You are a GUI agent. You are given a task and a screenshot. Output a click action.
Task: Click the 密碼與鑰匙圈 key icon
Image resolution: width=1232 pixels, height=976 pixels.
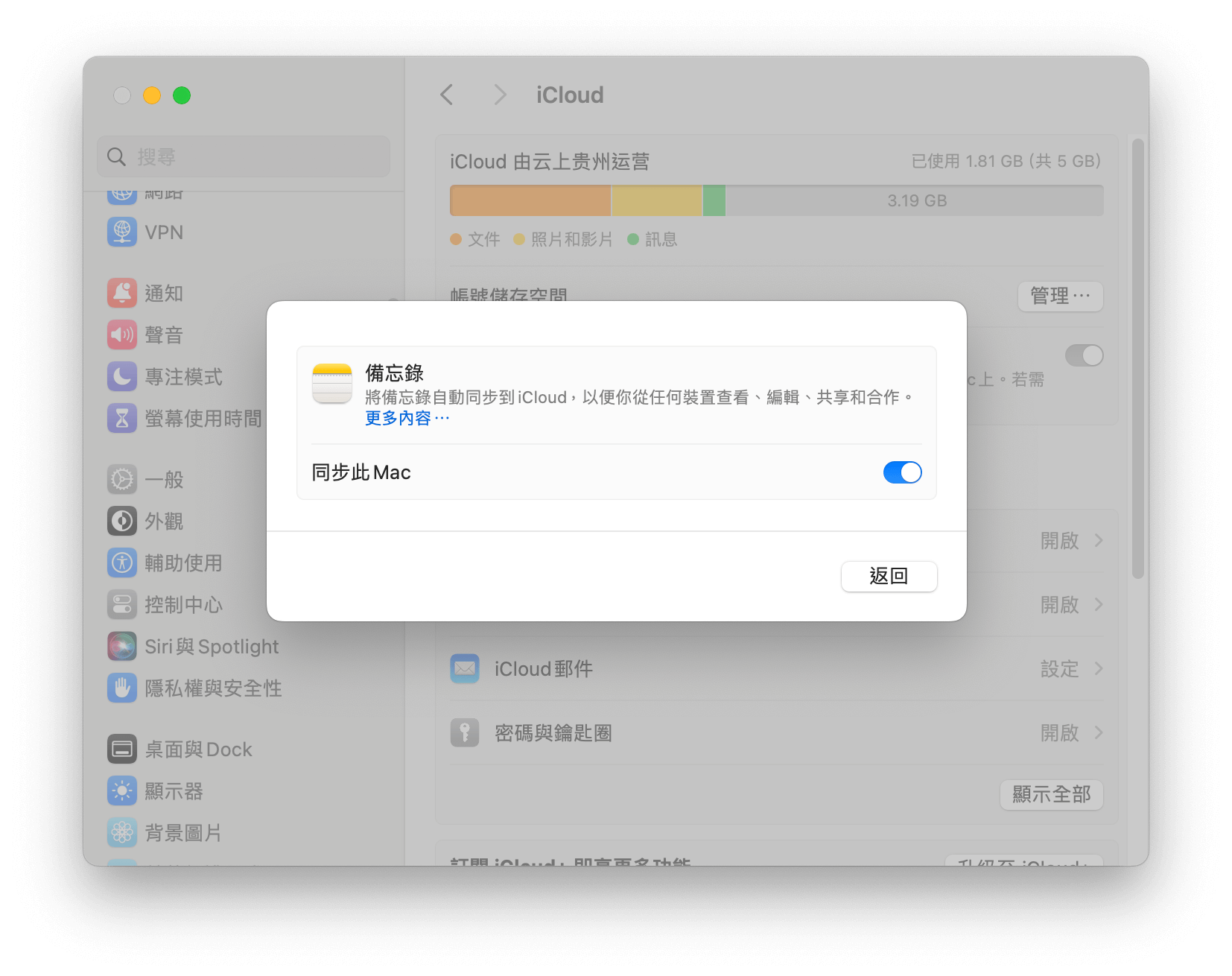point(465,732)
